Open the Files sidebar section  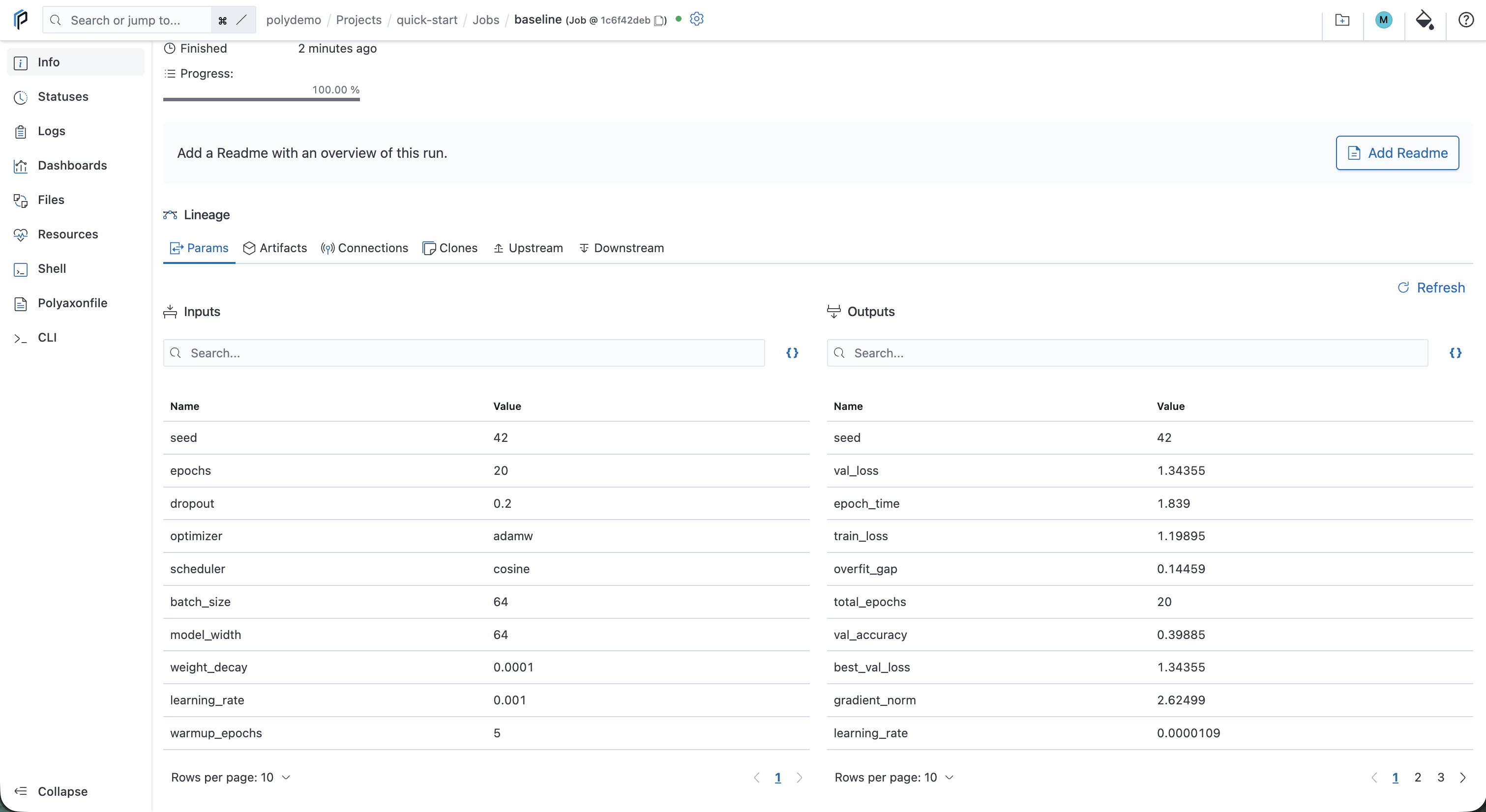coord(76,200)
